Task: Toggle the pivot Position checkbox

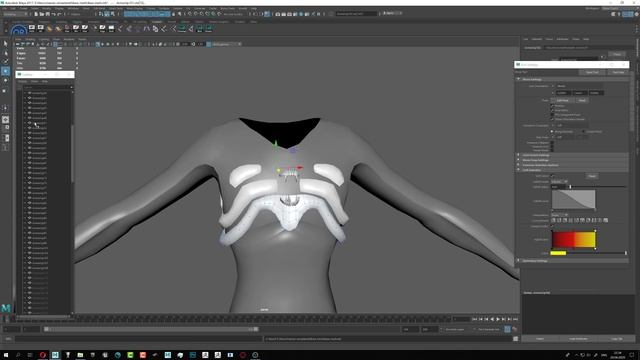Action: click(552, 106)
